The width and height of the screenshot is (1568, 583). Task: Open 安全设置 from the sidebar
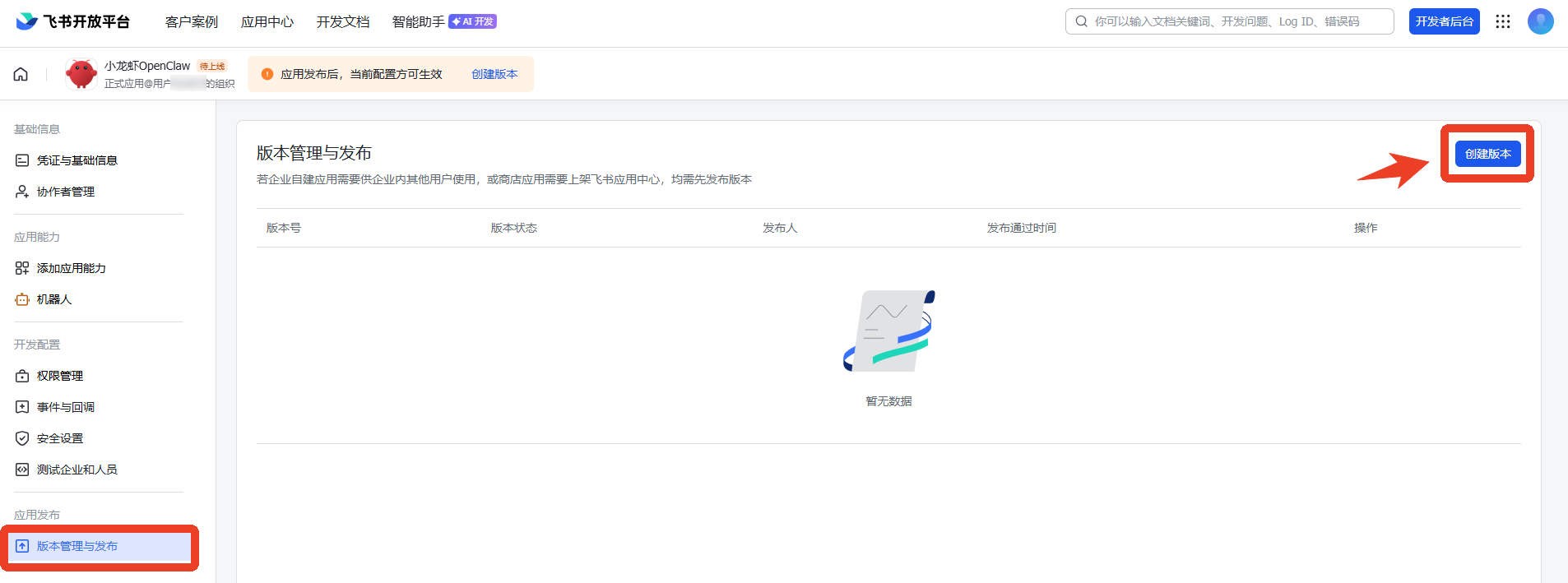(x=59, y=438)
